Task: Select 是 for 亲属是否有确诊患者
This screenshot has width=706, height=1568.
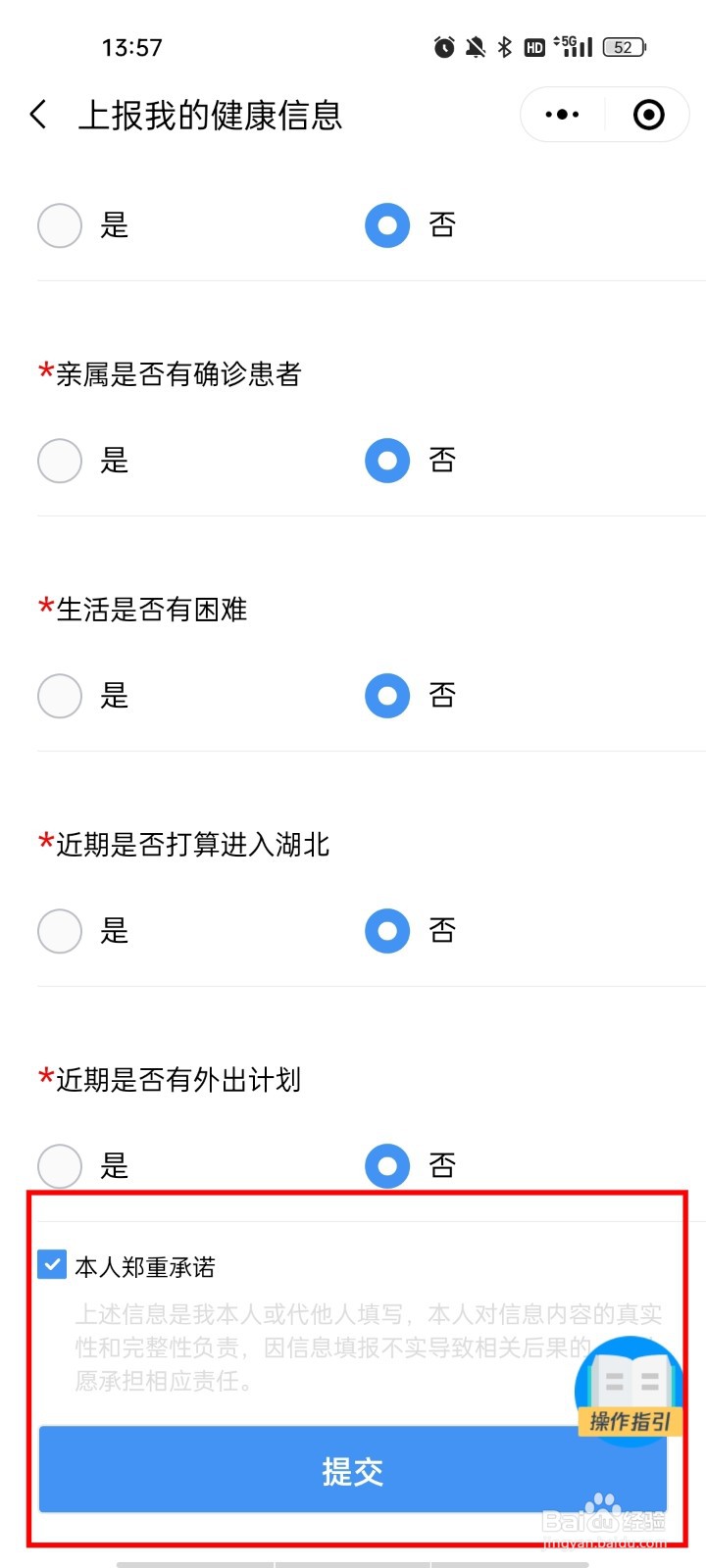Action: point(60,461)
